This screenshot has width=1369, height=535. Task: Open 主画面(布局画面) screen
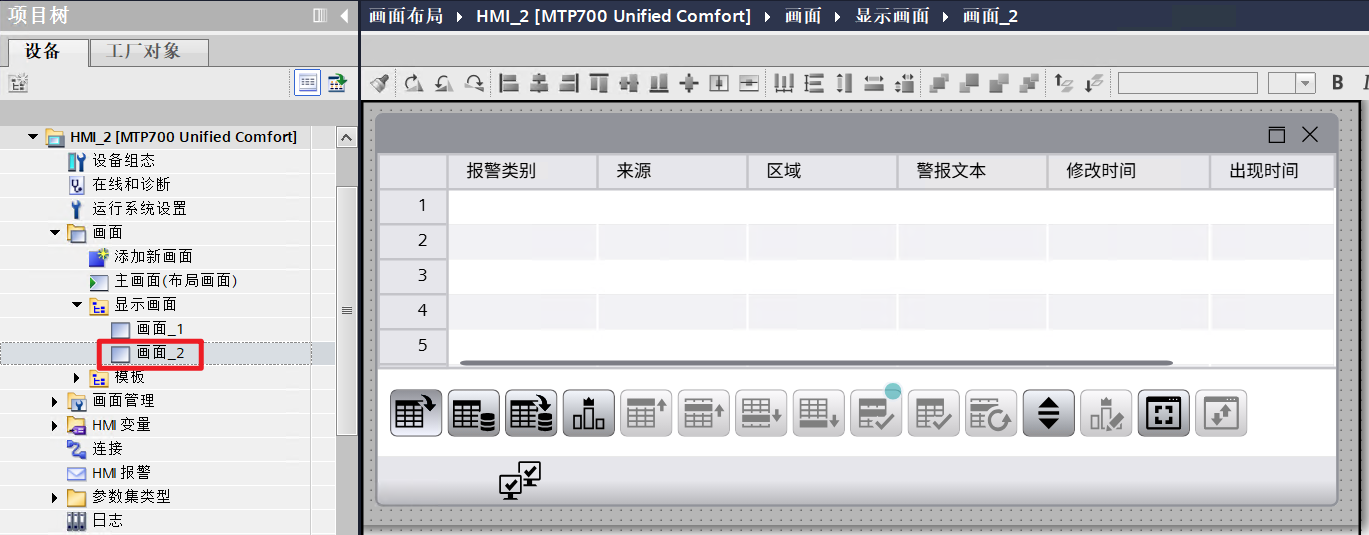pos(175,280)
